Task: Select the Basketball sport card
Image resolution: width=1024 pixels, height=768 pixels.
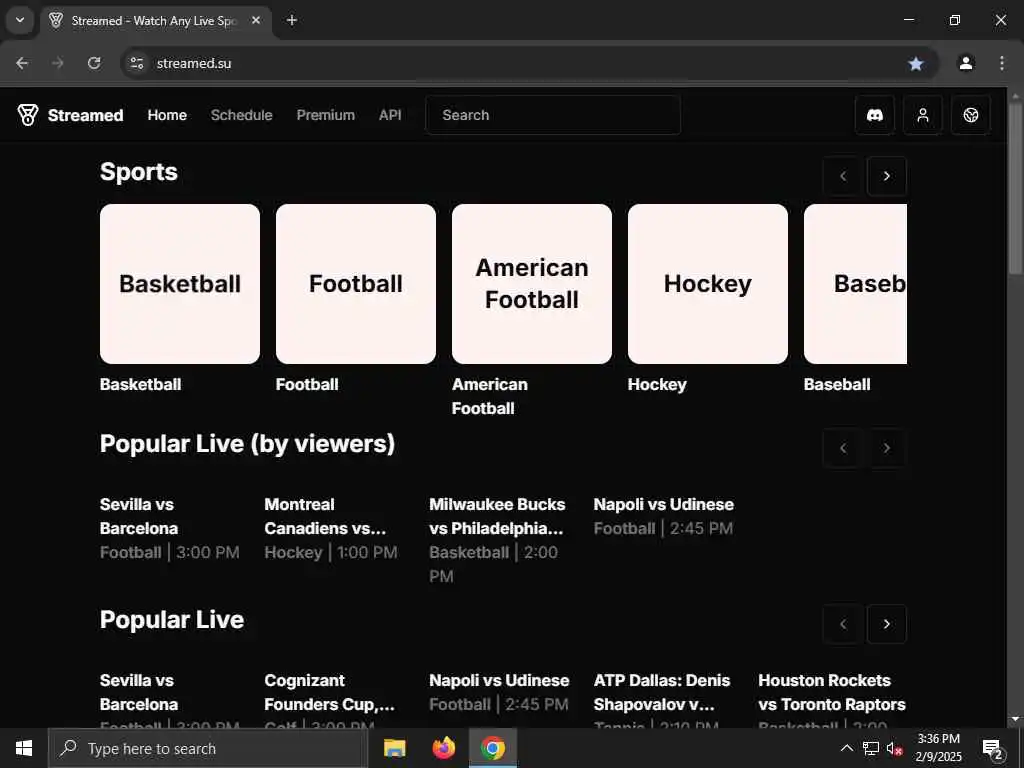Action: point(180,284)
